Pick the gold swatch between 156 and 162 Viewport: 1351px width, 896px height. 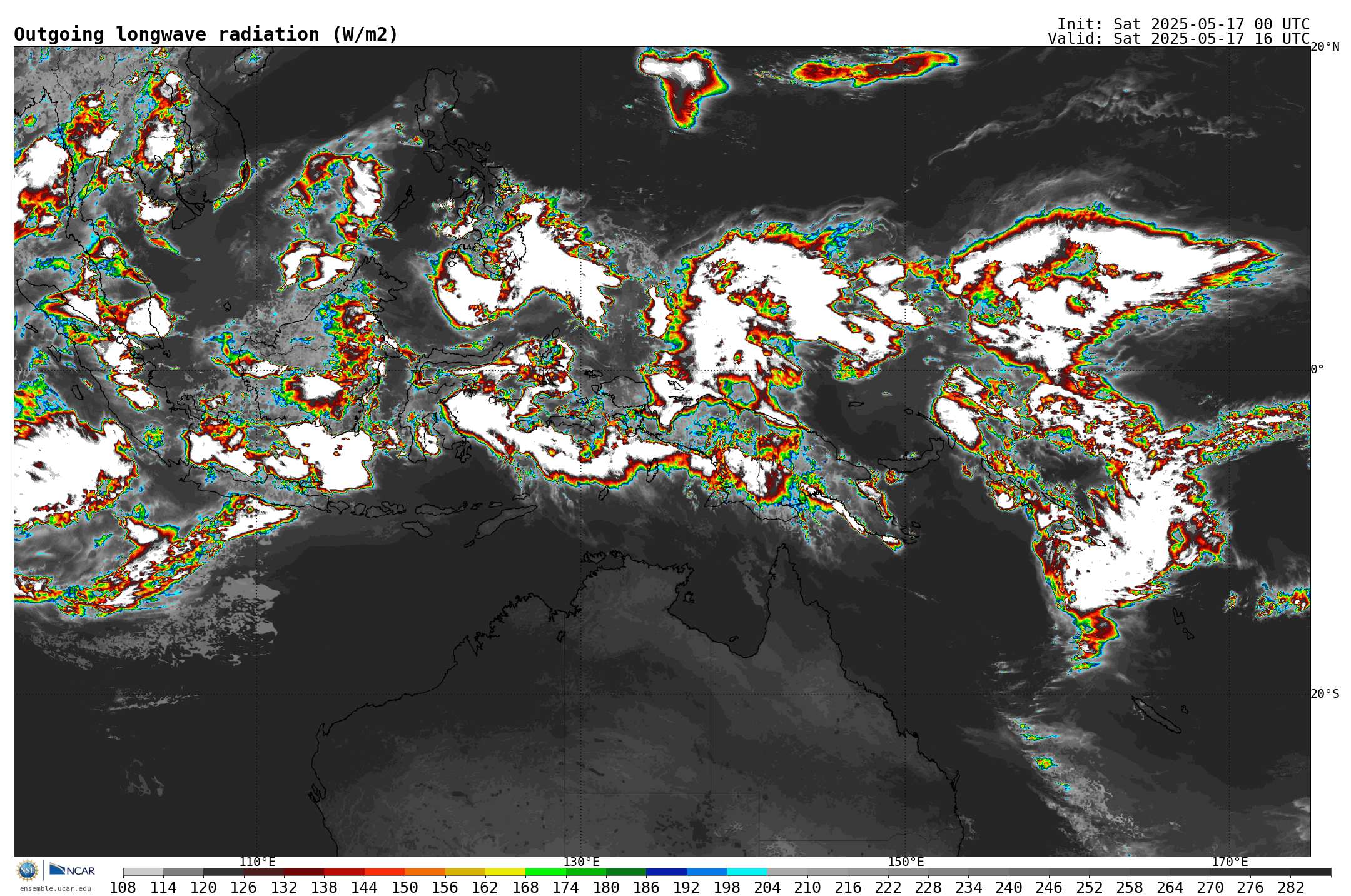[465, 872]
